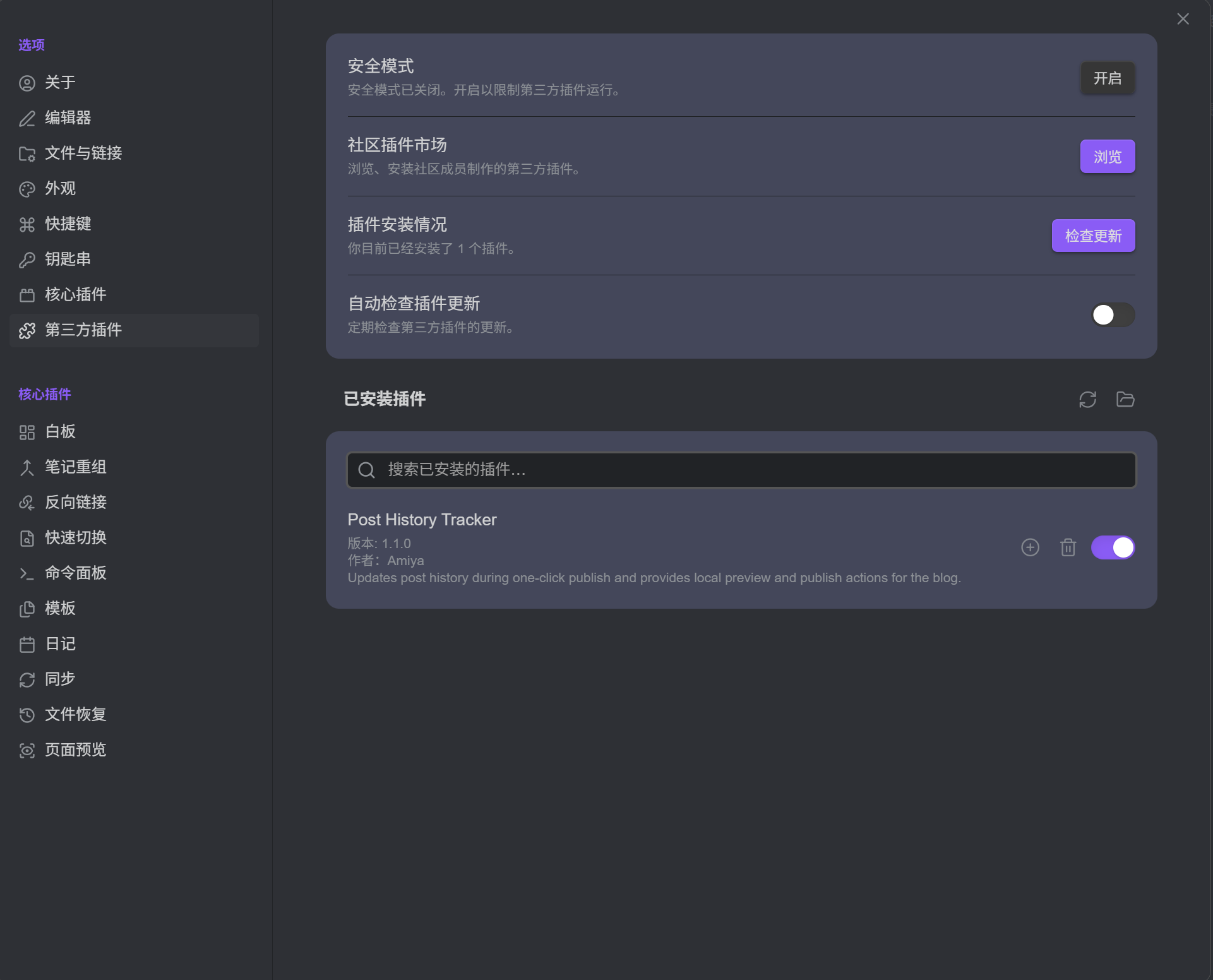Click the 已安装插件 heading
1213x980 pixels.
[385, 399]
